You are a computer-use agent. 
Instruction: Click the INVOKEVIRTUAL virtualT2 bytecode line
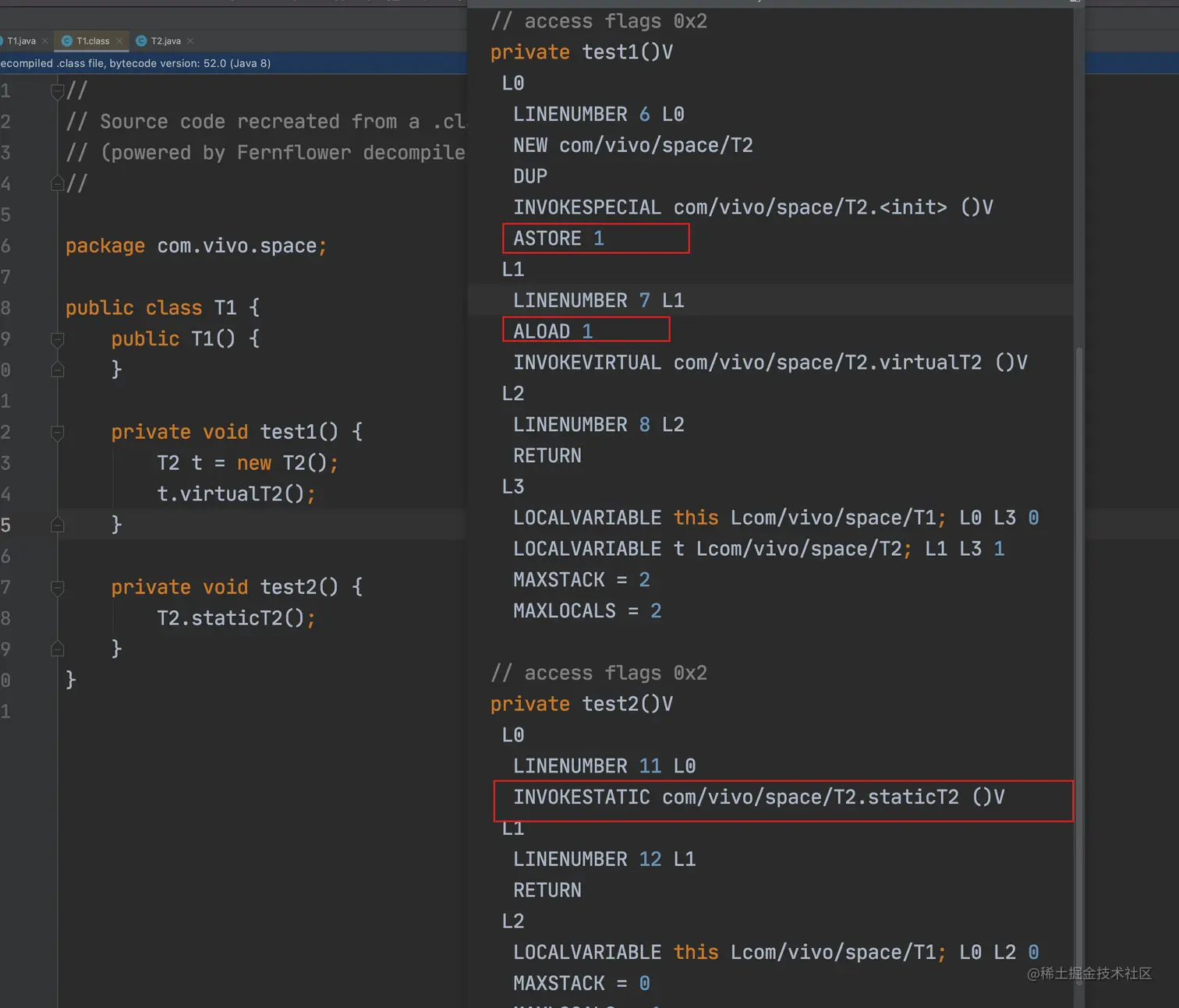point(770,363)
